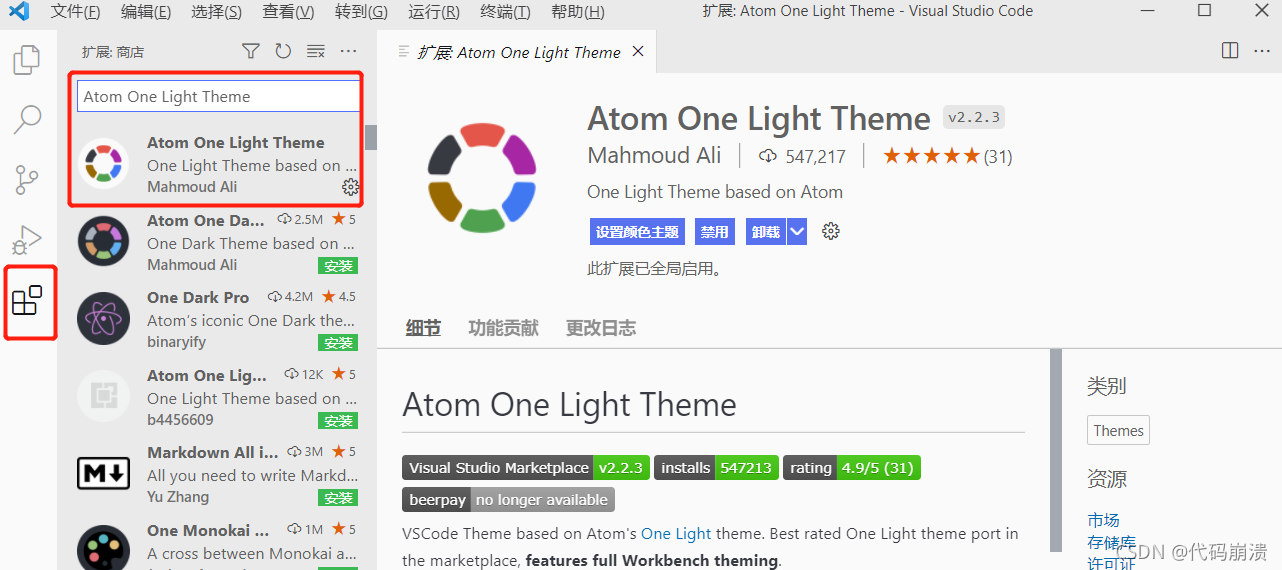Select One Monokai extension icon
The width and height of the screenshot is (1282, 570).
[103, 548]
